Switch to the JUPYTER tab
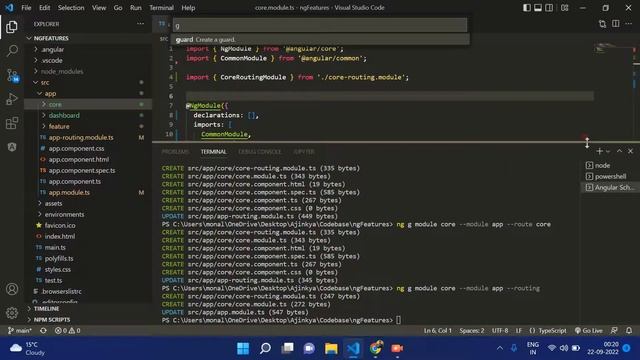The image size is (640, 360). (x=304, y=151)
